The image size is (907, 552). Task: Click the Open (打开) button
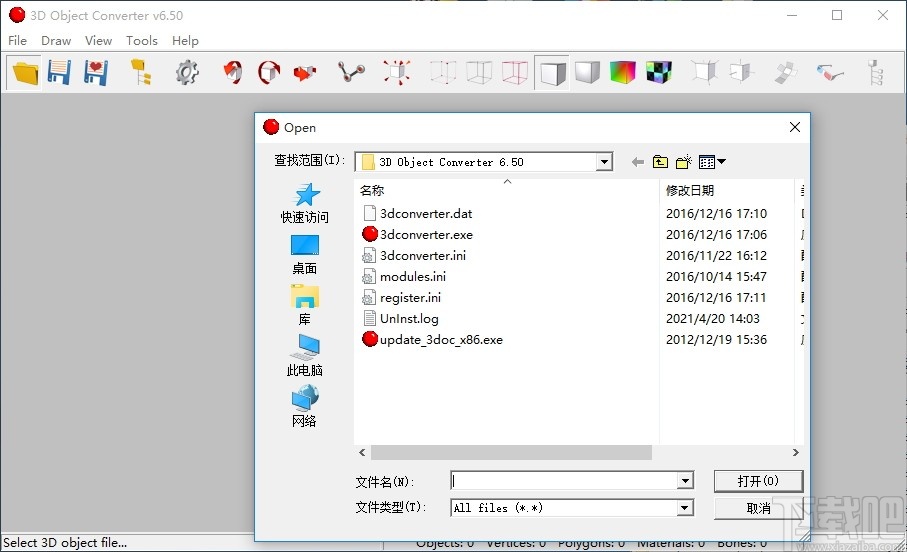(758, 481)
